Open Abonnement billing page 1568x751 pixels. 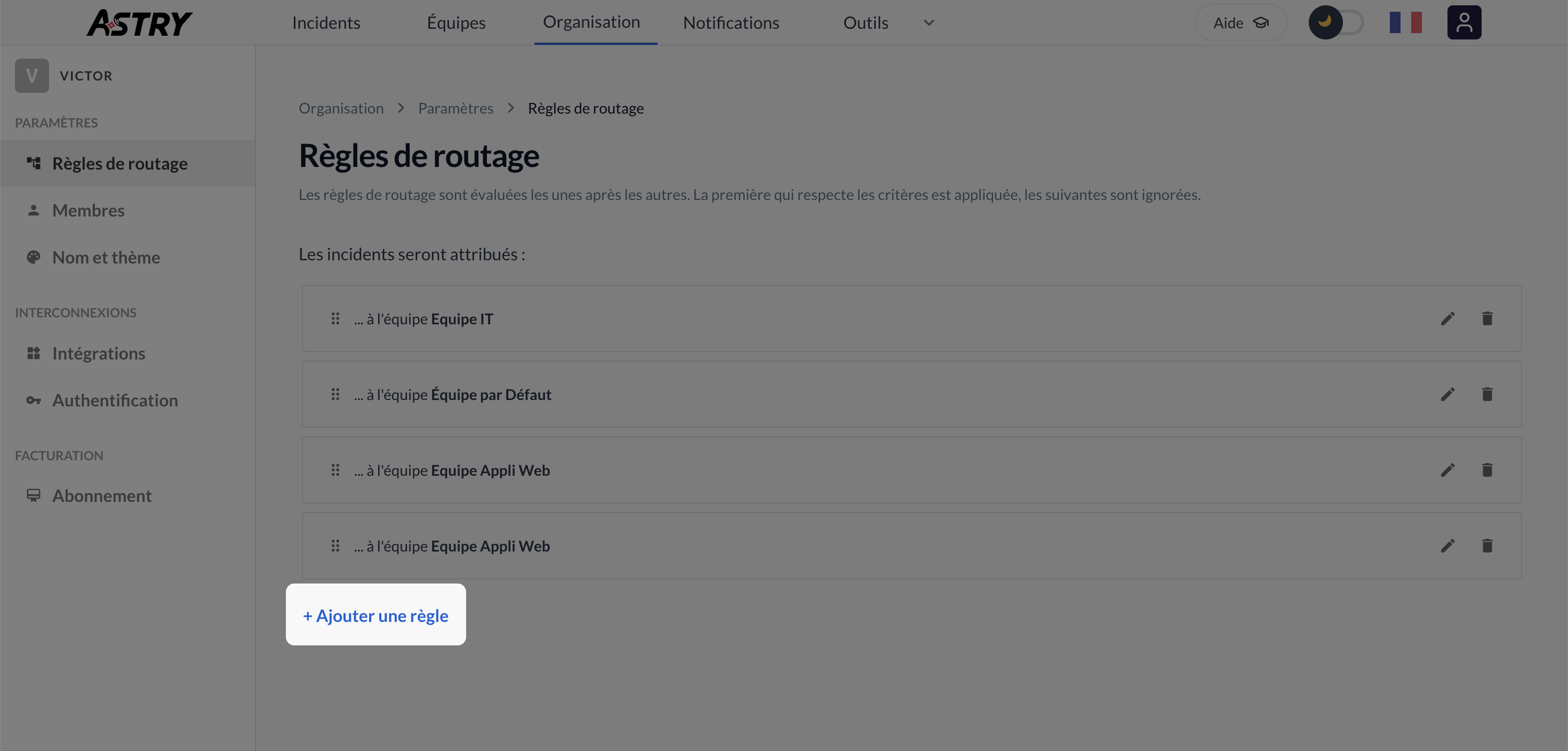coord(102,496)
